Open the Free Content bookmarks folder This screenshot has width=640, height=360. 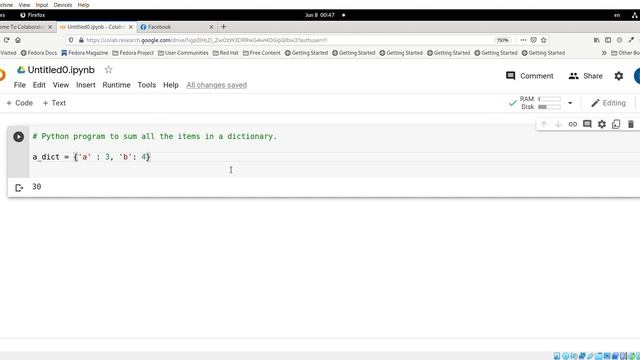coord(262,53)
